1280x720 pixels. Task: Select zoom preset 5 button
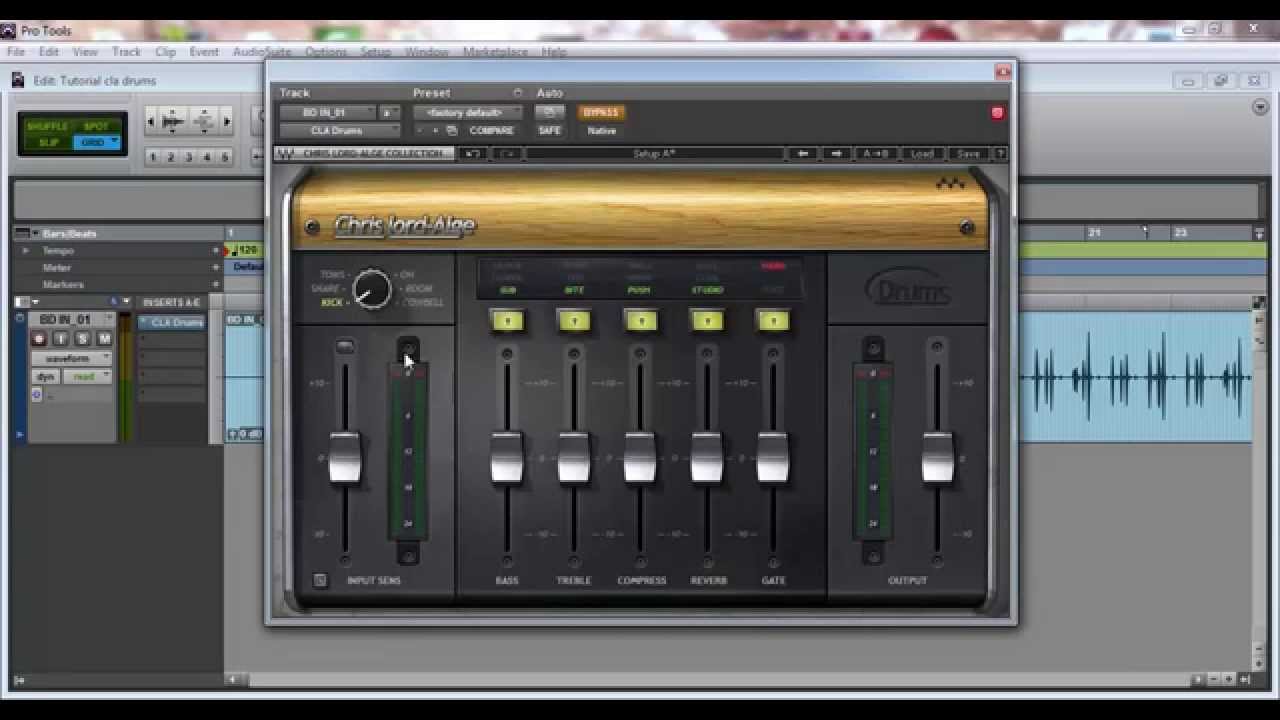click(224, 157)
